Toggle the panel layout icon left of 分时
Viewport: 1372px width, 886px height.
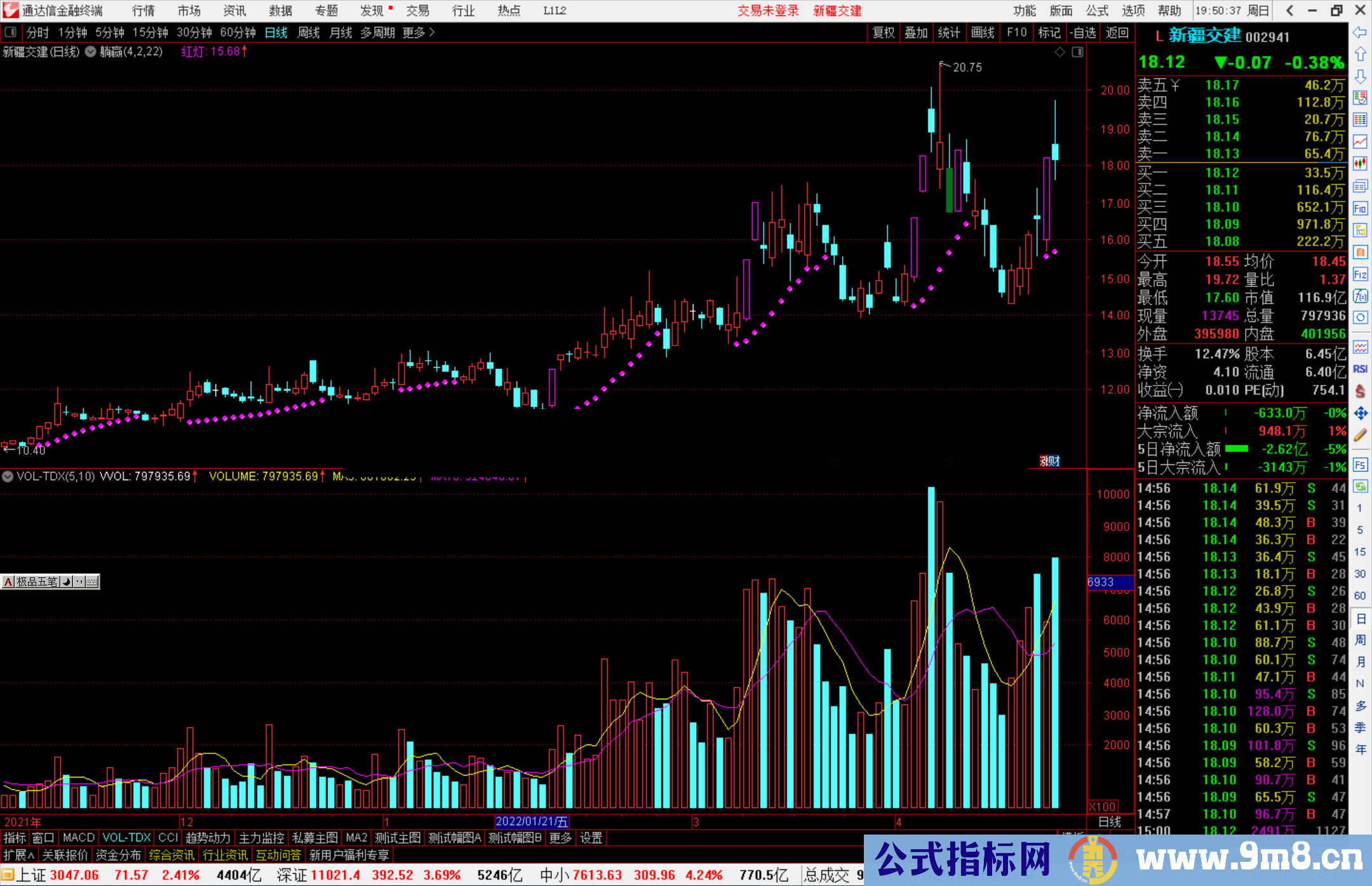10,32
